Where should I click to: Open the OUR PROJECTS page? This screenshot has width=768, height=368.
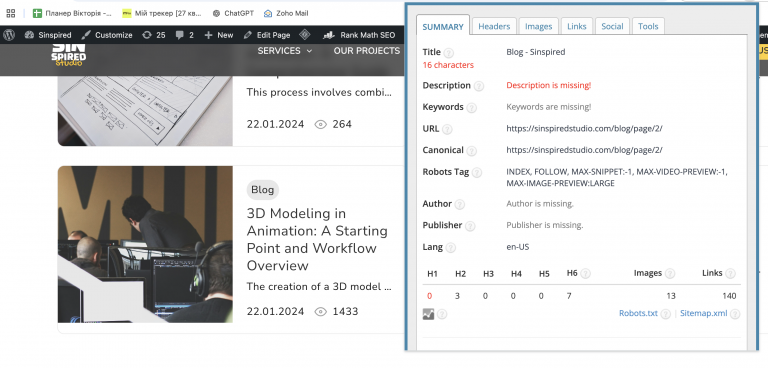(367, 51)
